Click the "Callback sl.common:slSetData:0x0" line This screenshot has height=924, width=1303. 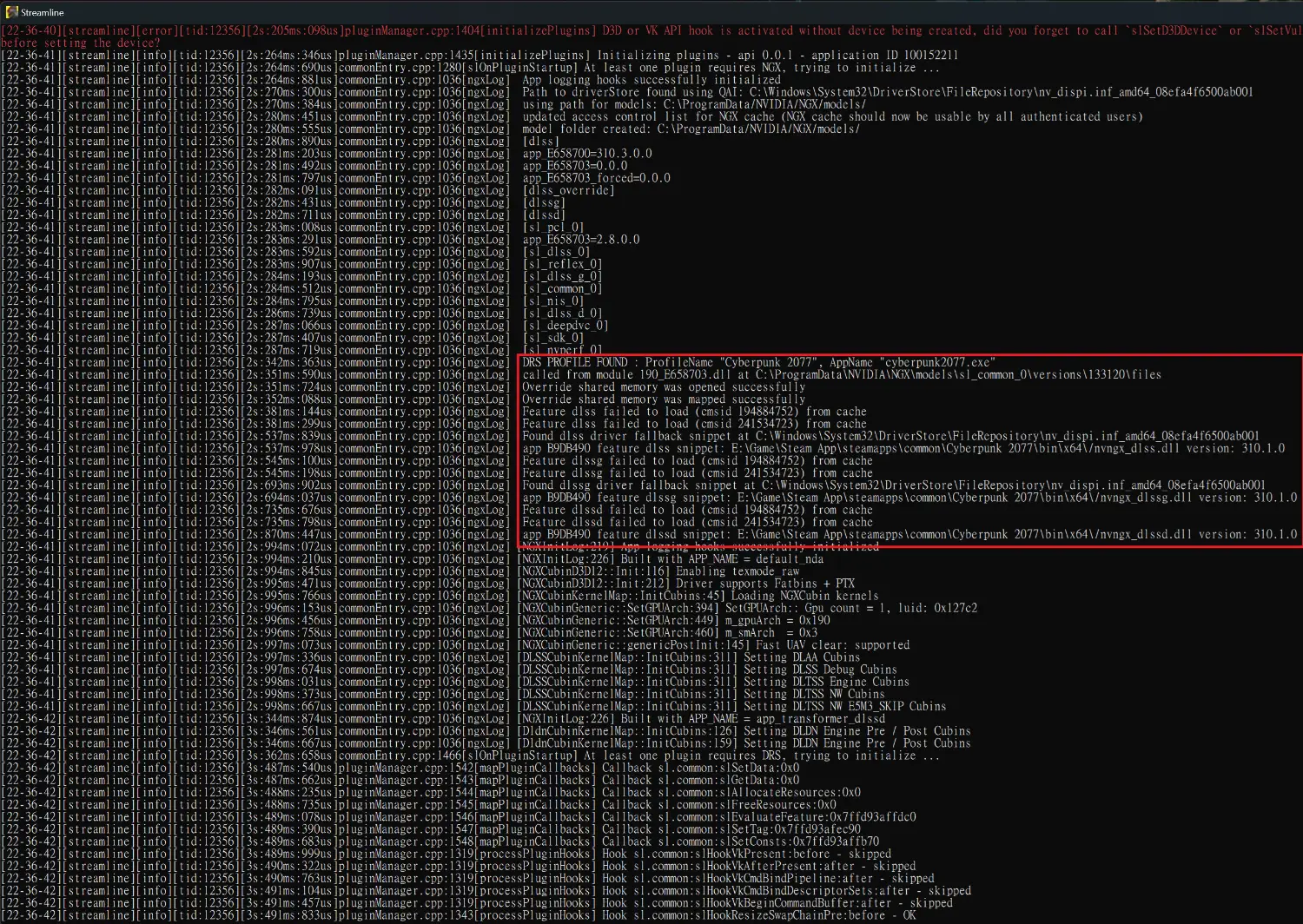pos(700,768)
